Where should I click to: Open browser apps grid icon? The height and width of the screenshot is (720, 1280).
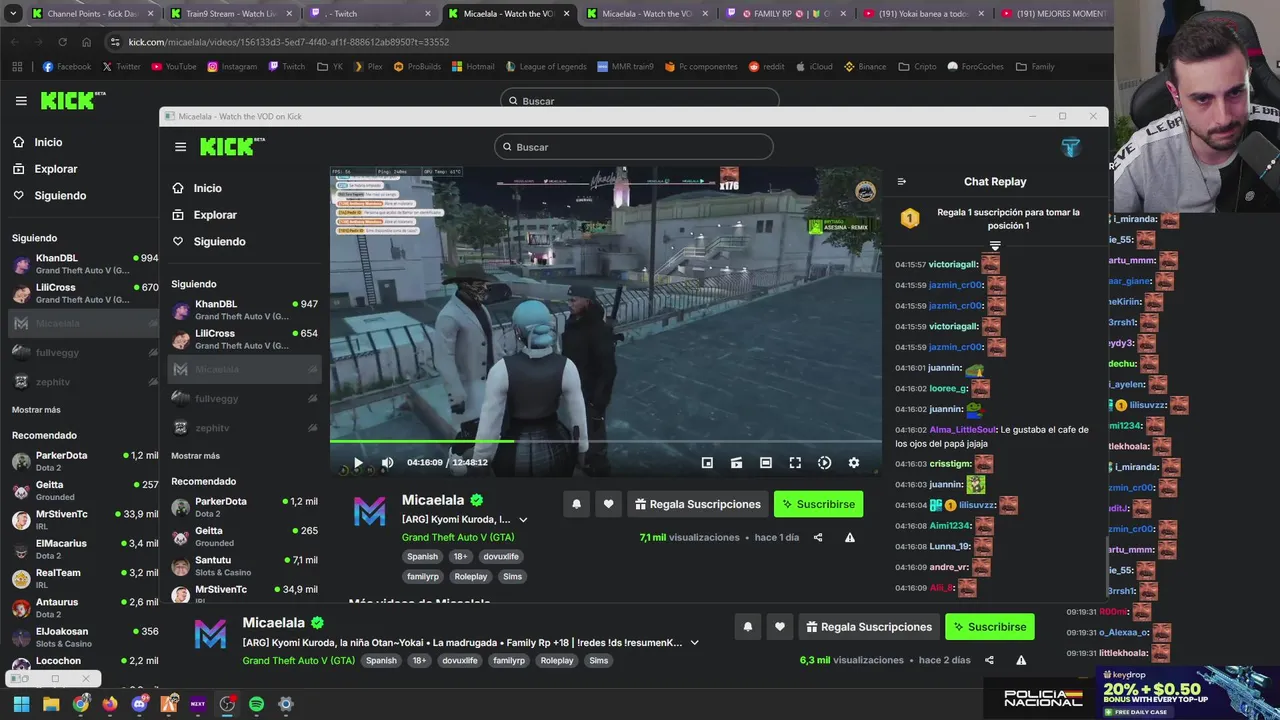17,67
